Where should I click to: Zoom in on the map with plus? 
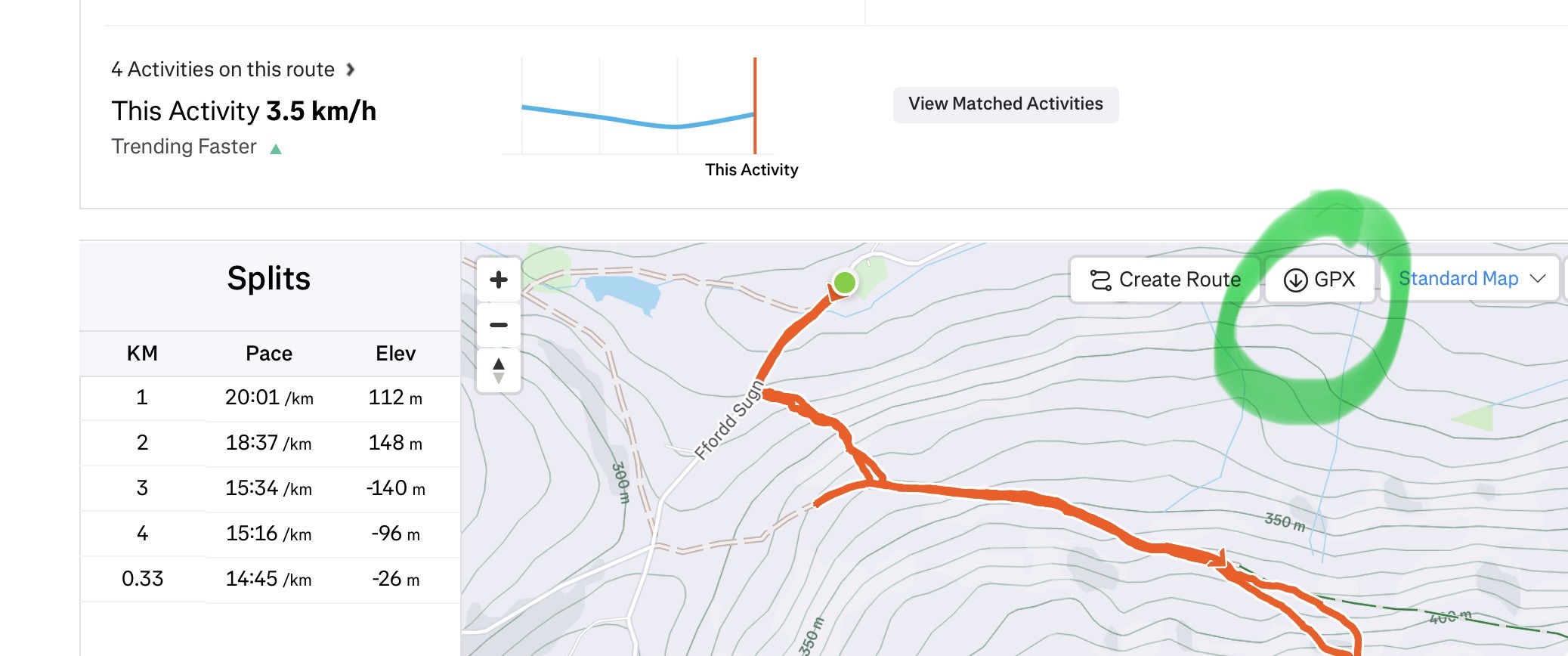pyautogui.click(x=499, y=280)
